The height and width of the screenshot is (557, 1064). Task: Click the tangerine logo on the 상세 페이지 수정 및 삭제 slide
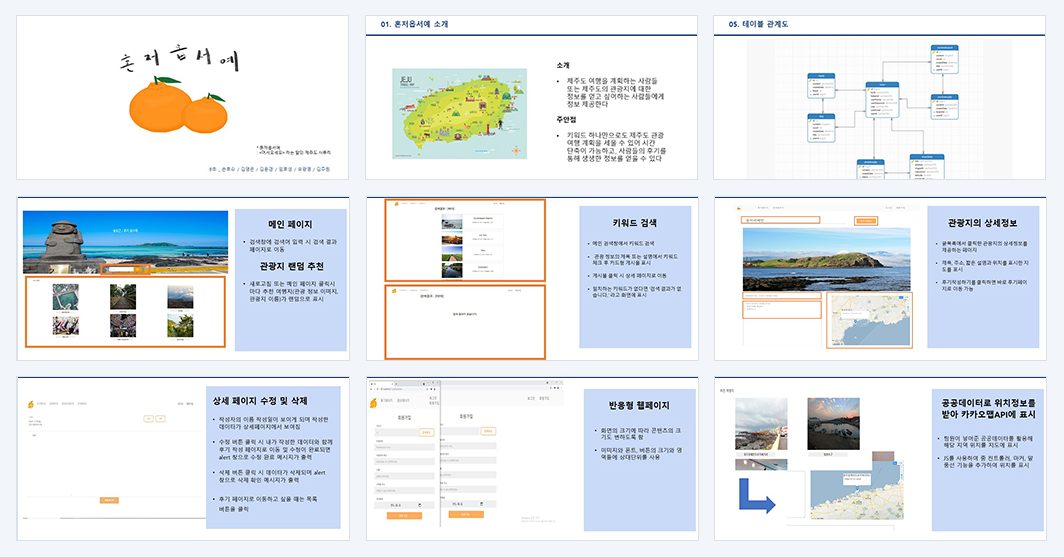click(x=31, y=404)
